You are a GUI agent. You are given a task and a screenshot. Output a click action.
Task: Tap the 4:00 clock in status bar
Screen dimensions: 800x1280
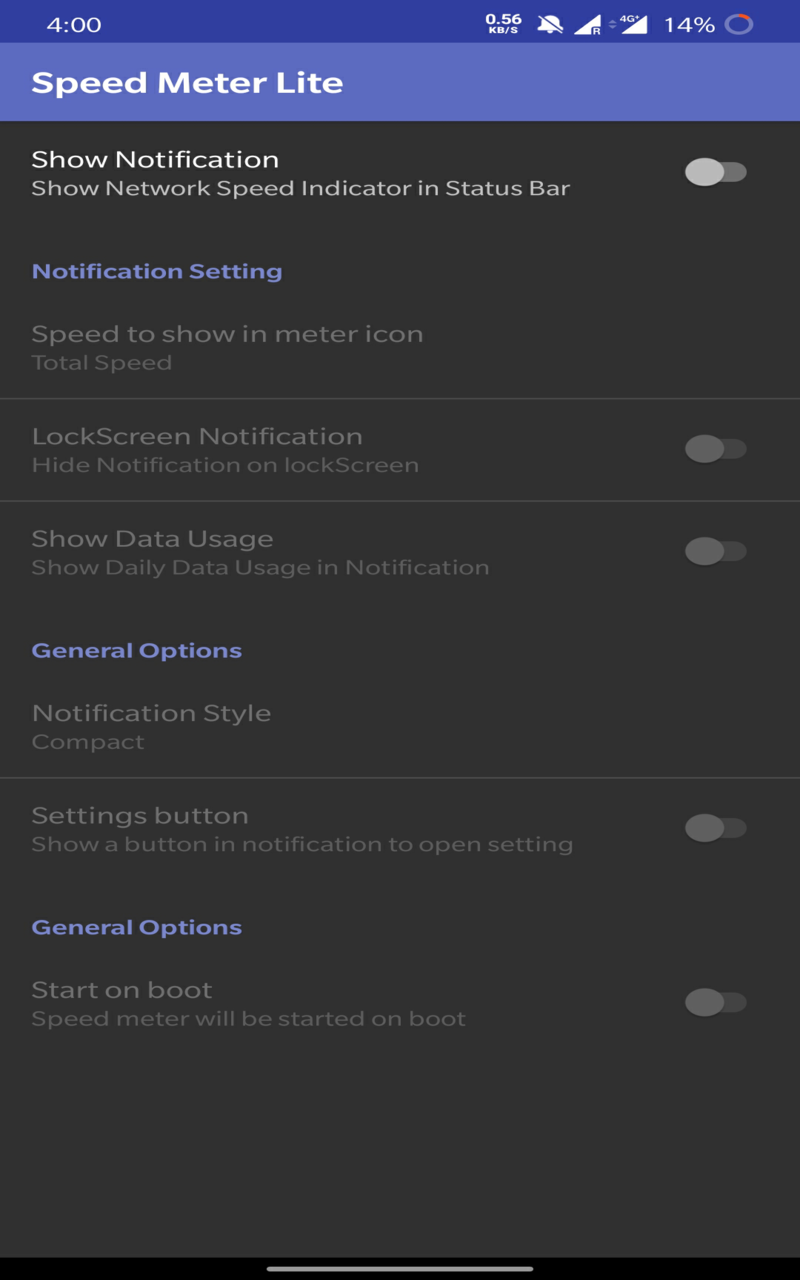[x=74, y=25]
